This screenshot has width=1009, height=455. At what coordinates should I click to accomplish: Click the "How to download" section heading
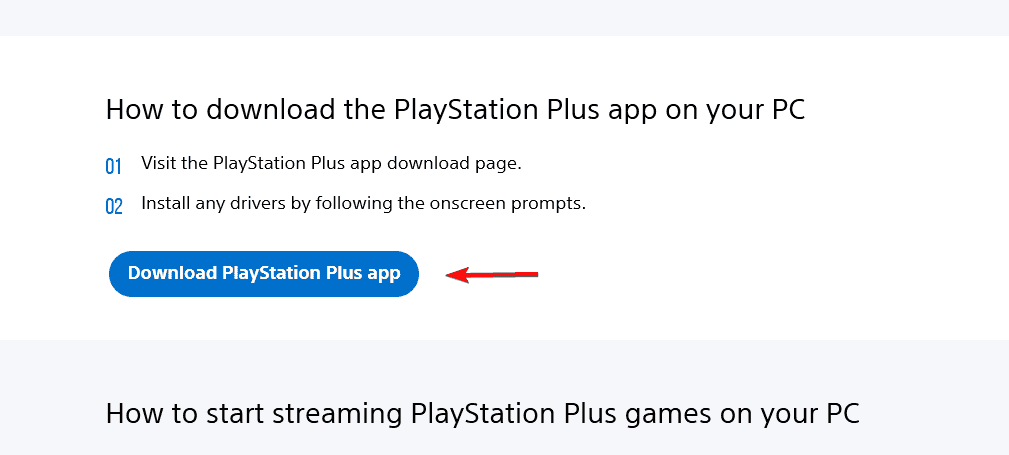pyautogui.click(x=455, y=109)
